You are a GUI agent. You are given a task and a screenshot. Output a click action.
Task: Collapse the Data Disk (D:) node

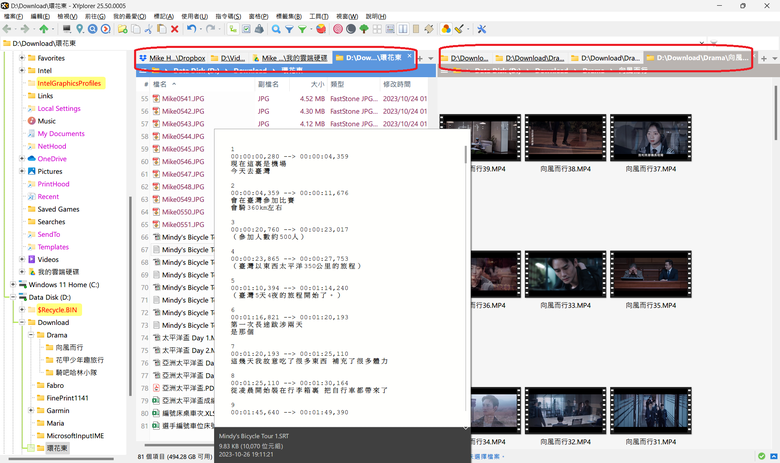12,297
